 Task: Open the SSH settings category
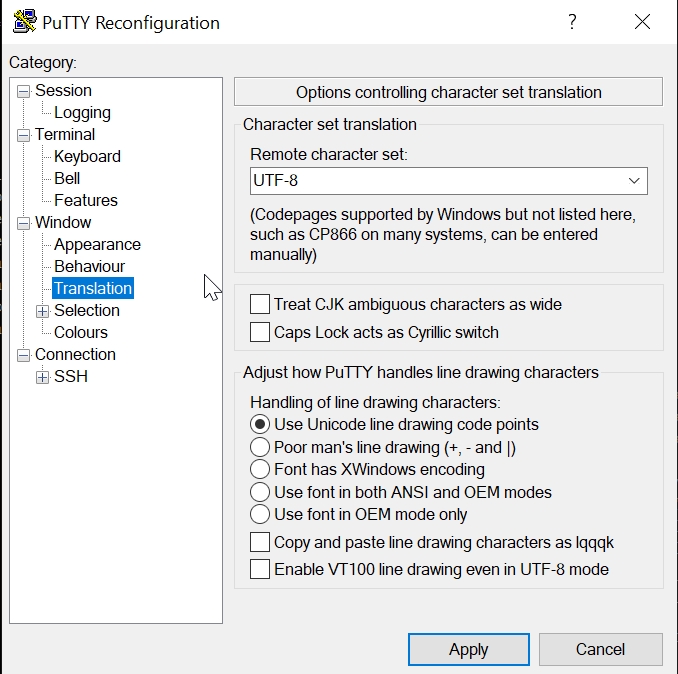click(x=71, y=377)
